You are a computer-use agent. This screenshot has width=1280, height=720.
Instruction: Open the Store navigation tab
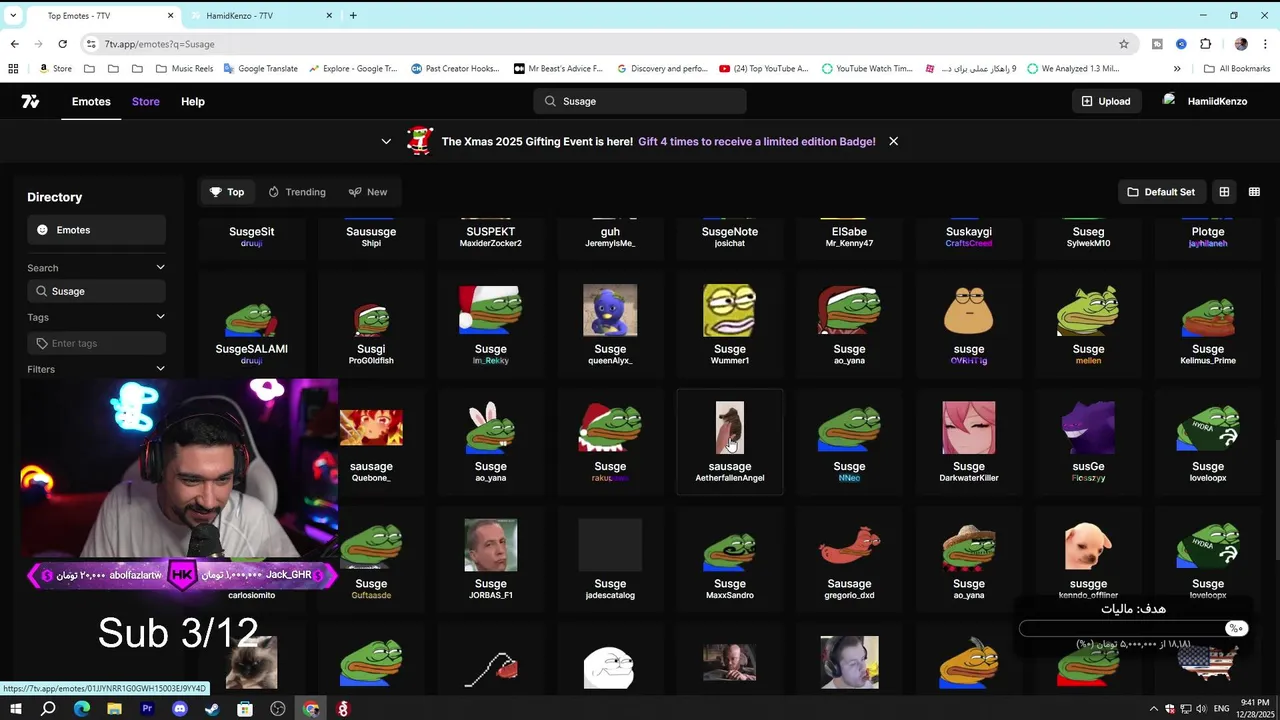[146, 101]
